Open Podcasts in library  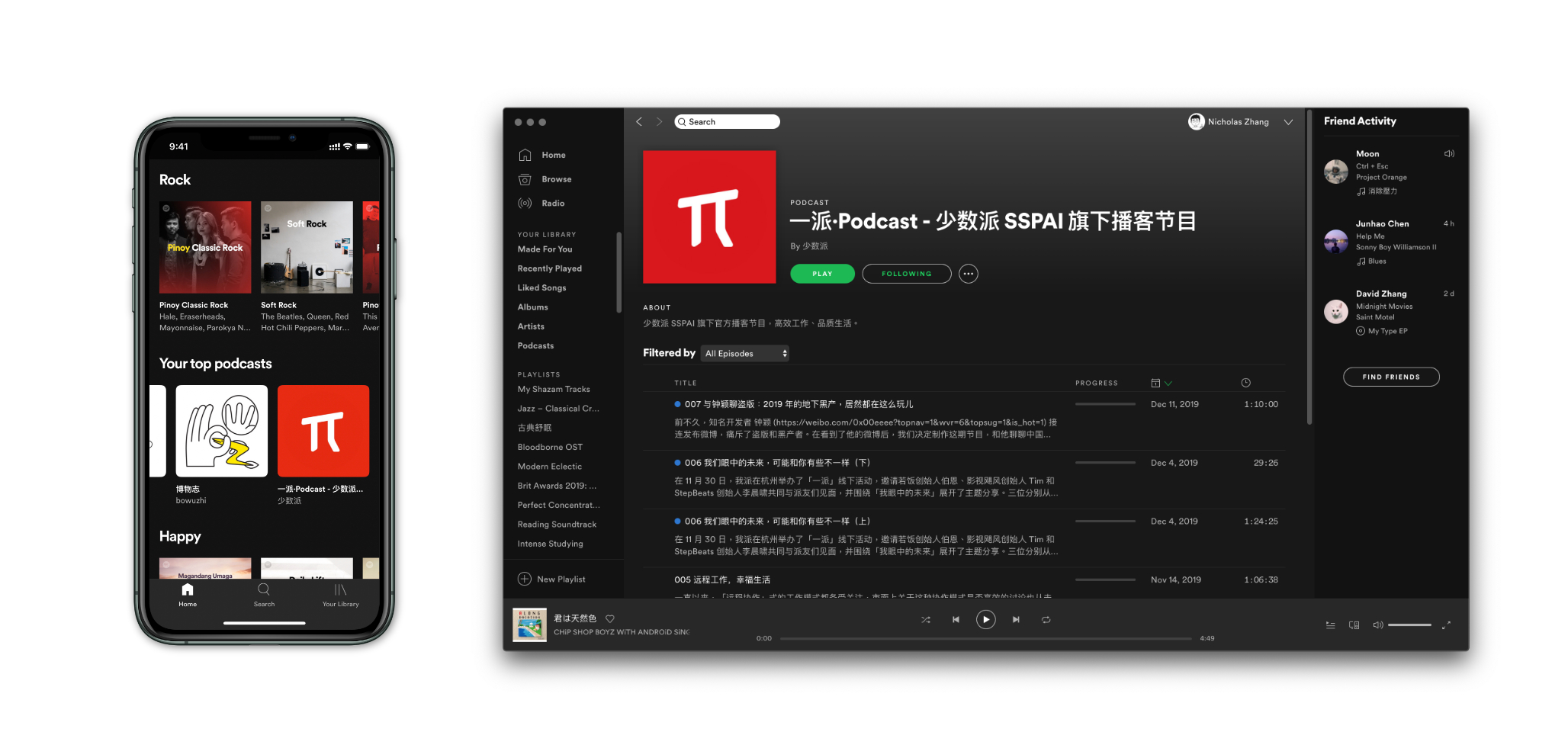536,345
